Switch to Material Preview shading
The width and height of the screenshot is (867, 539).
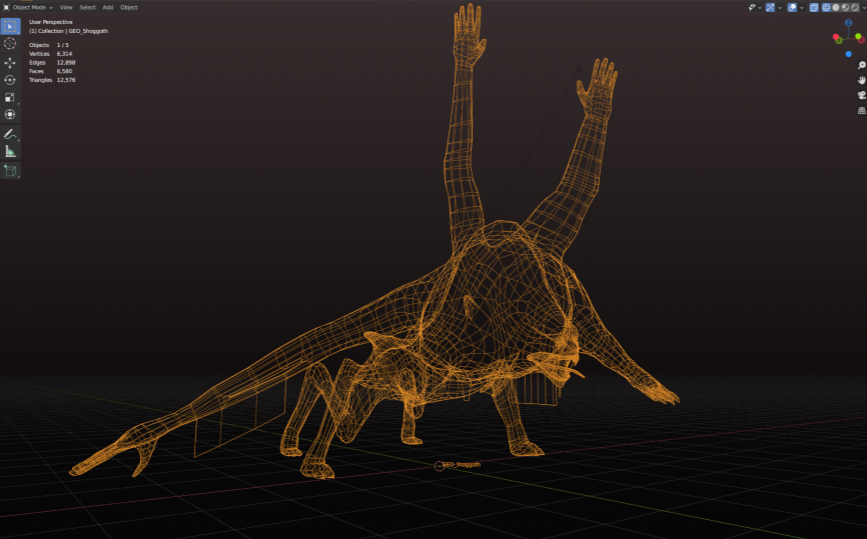(845, 7)
